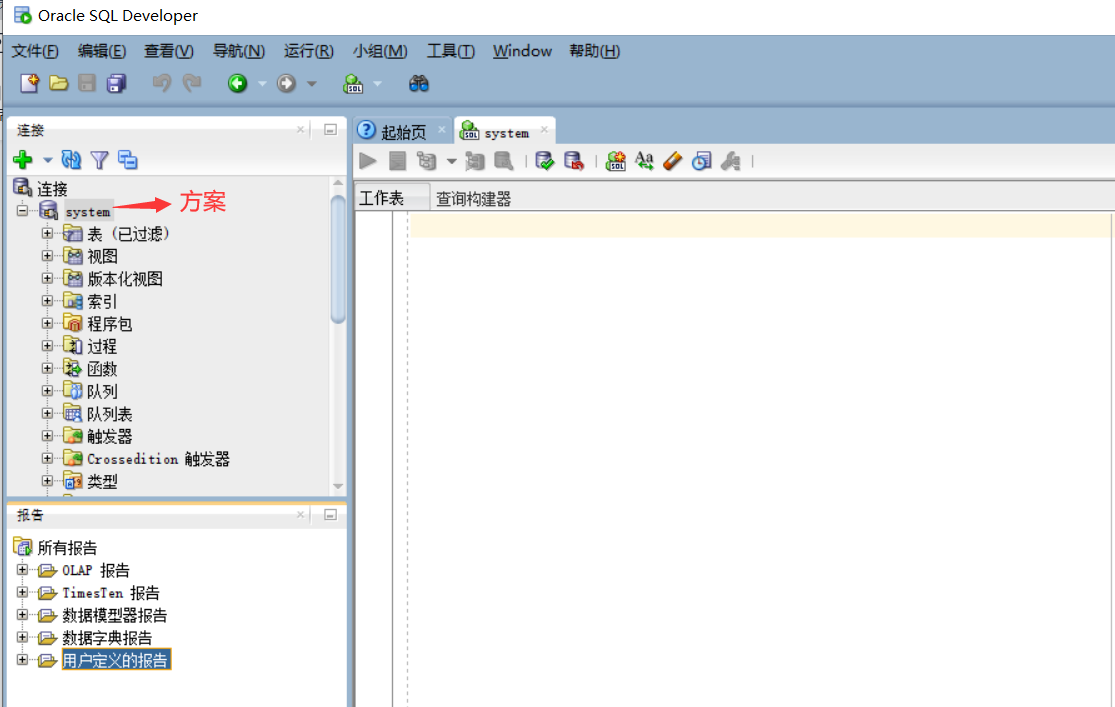This screenshot has width=1115, height=707.
Task: Clear the worksheet with the eraser icon
Action: point(672,160)
